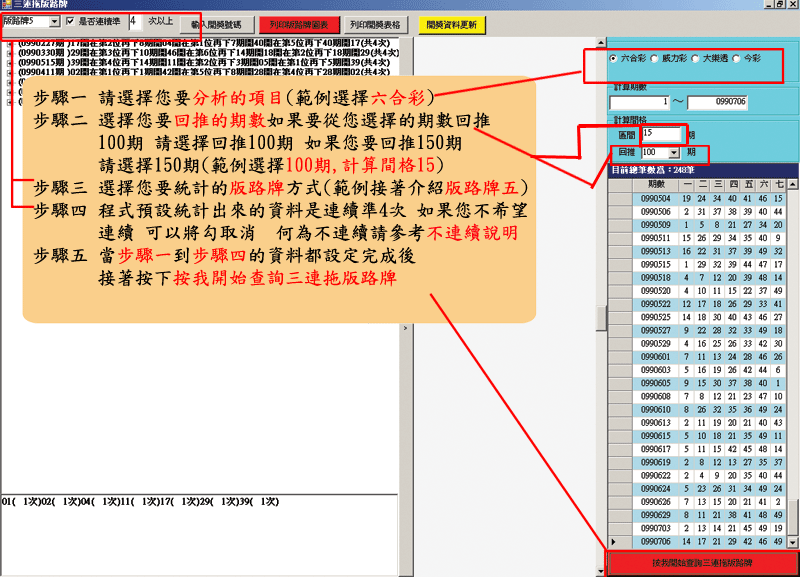Select the 六合彩 radio button
This screenshot has height=577, width=800.
coord(614,59)
